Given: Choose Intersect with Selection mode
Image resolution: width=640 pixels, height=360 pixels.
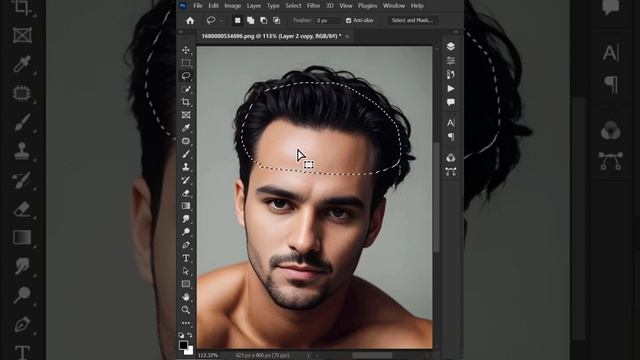Looking at the screenshot, I should tap(276, 20).
